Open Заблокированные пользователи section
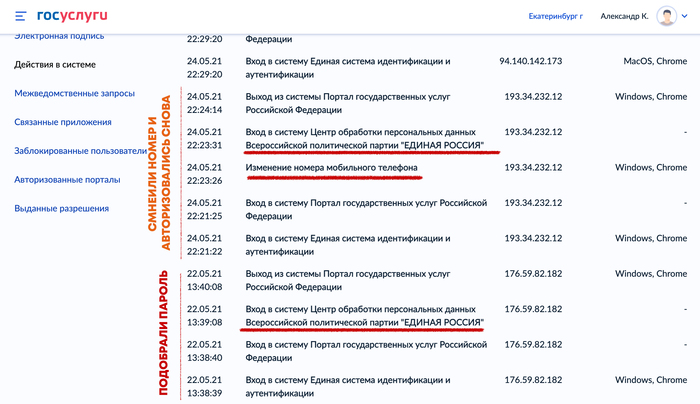 80,151
